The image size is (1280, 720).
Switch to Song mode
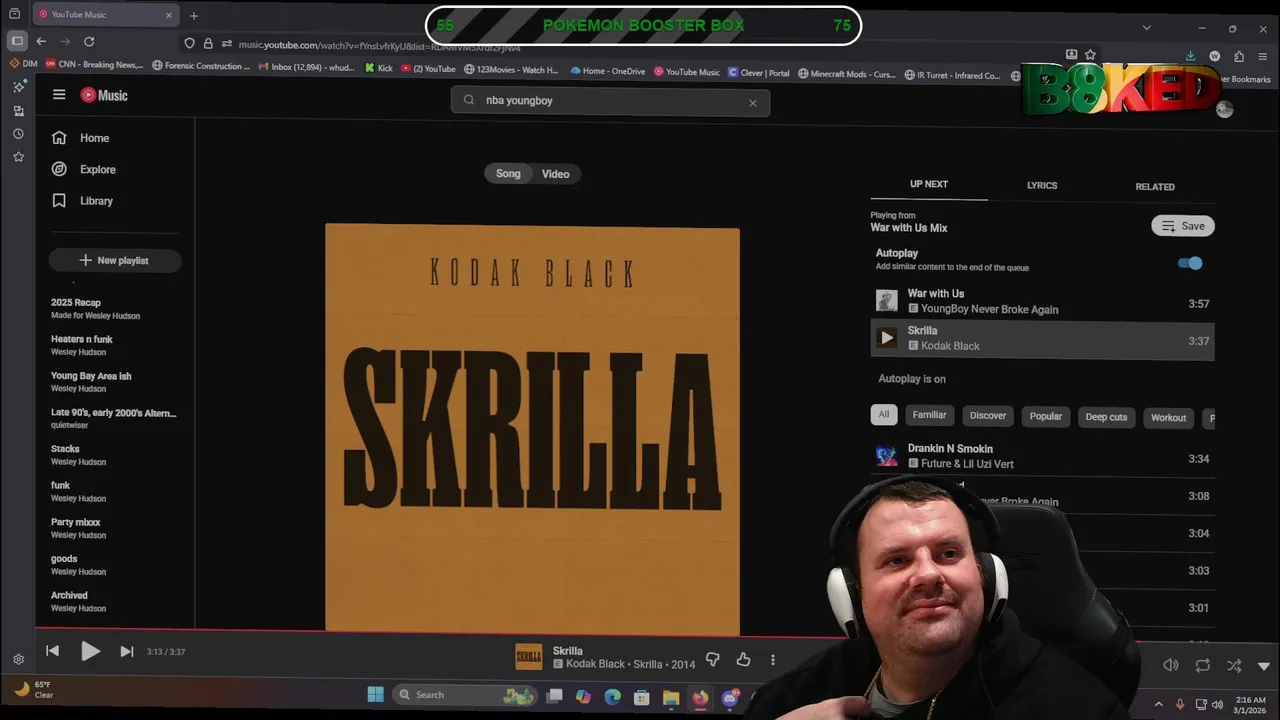[508, 174]
